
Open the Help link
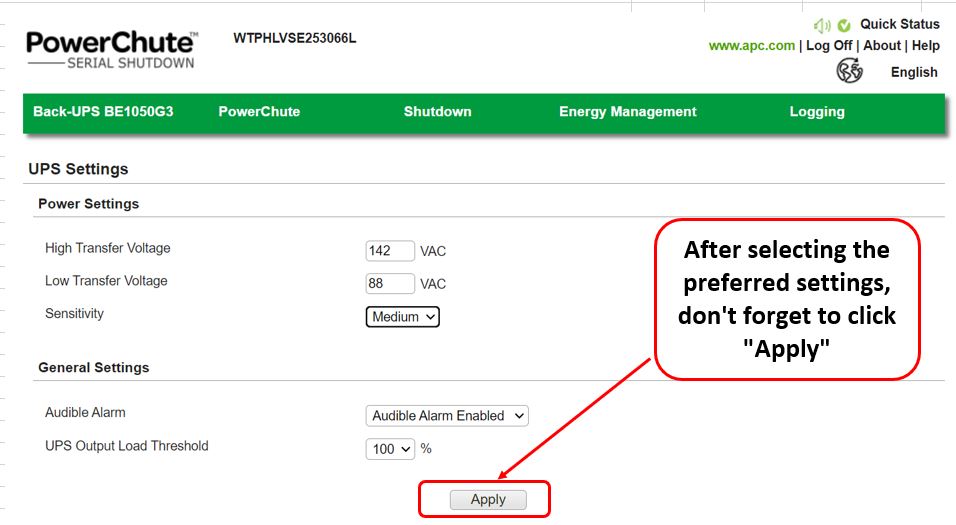[926, 46]
